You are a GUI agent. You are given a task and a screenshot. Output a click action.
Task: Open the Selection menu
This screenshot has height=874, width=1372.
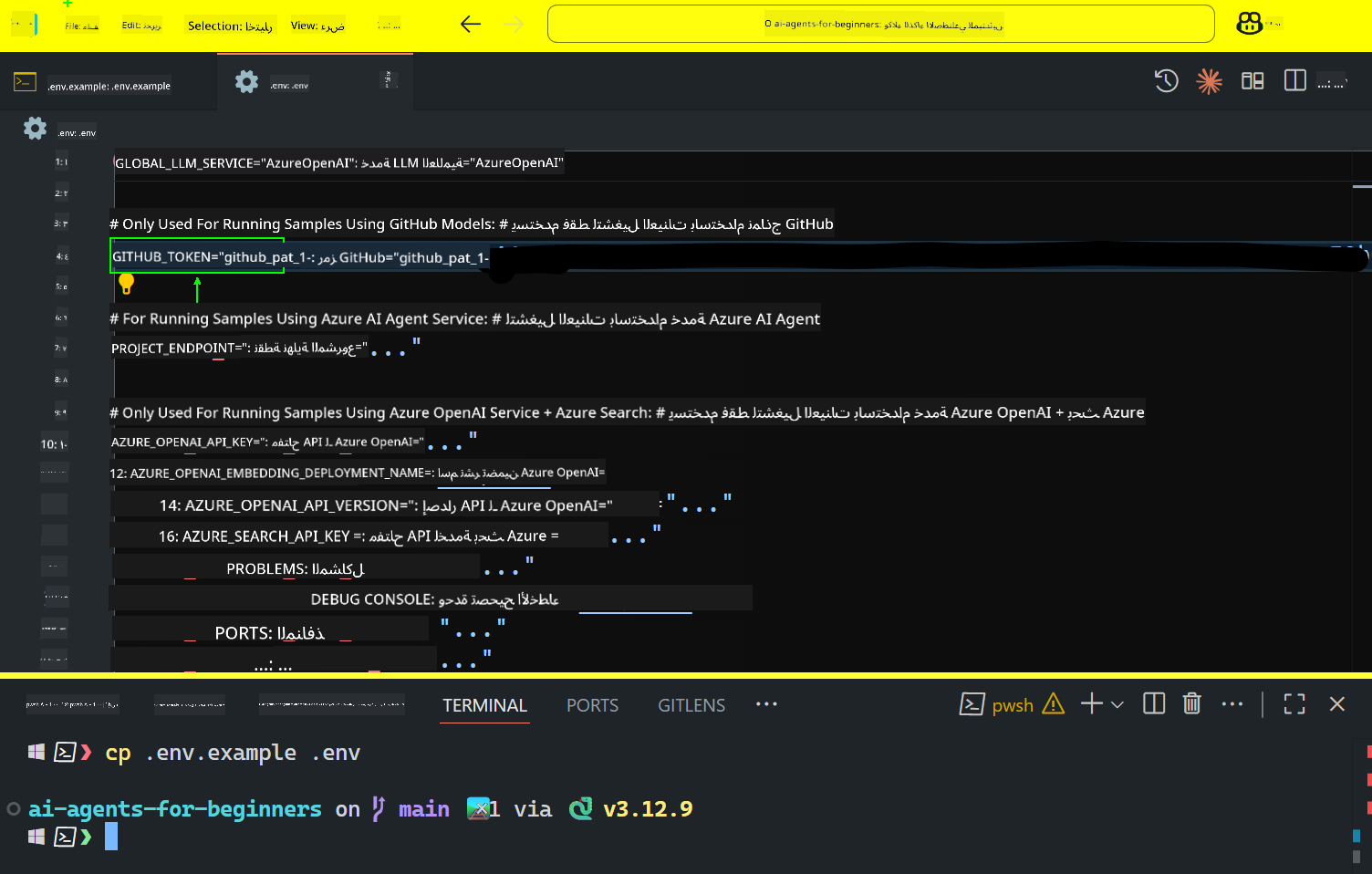pos(230,26)
